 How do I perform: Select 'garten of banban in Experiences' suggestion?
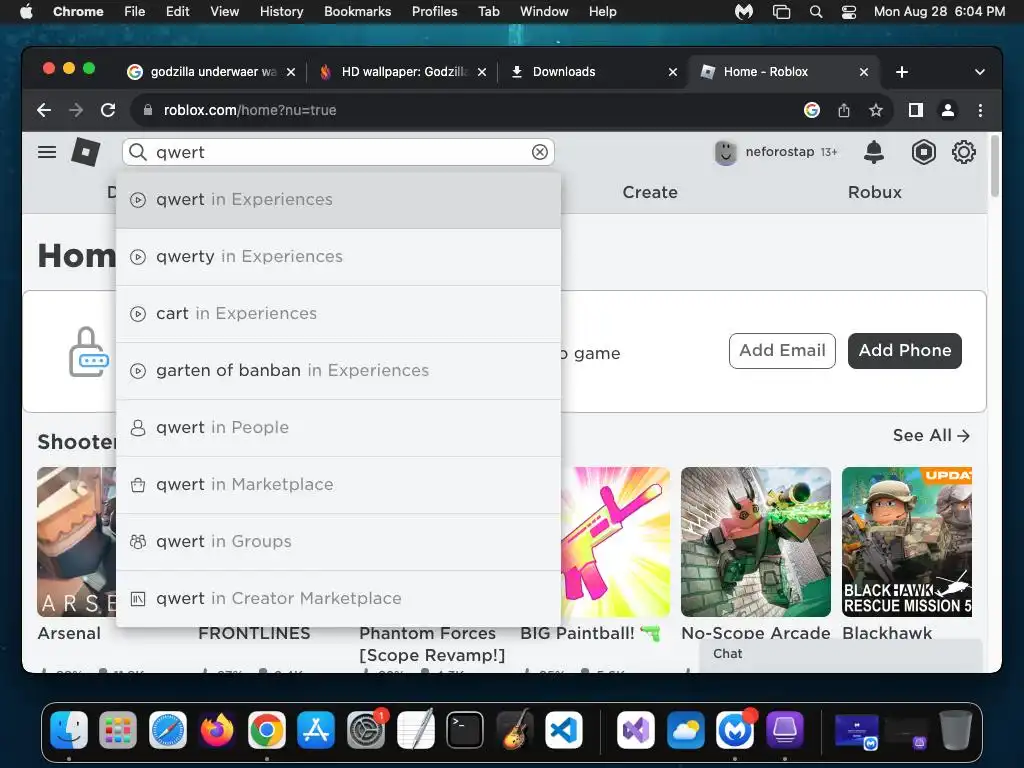pyautogui.click(x=338, y=371)
